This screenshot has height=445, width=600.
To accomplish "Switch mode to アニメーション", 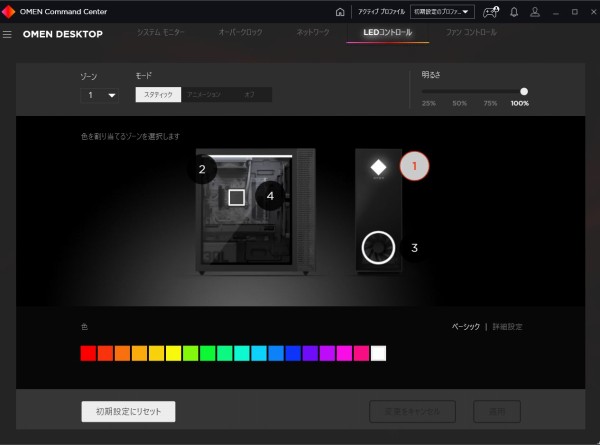I will pos(204,94).
